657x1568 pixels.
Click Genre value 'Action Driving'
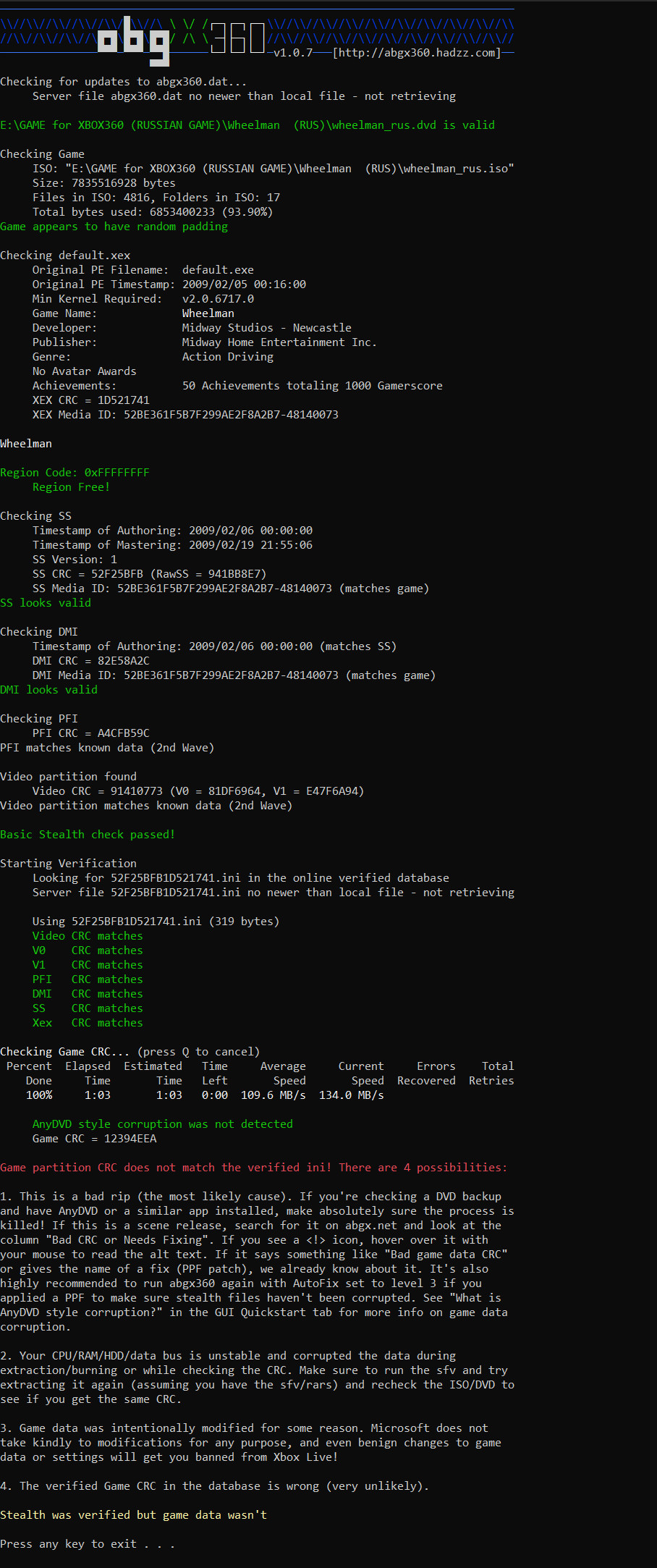tap(228, 357)
